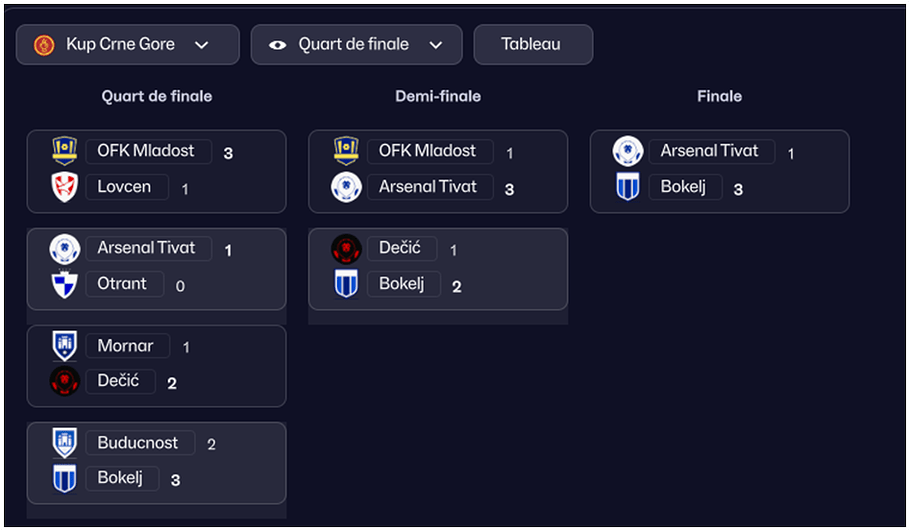This screenshot has height=531, width=910.
Task: Click the Buducnost club crest
Action: click(x=65, y=443)
